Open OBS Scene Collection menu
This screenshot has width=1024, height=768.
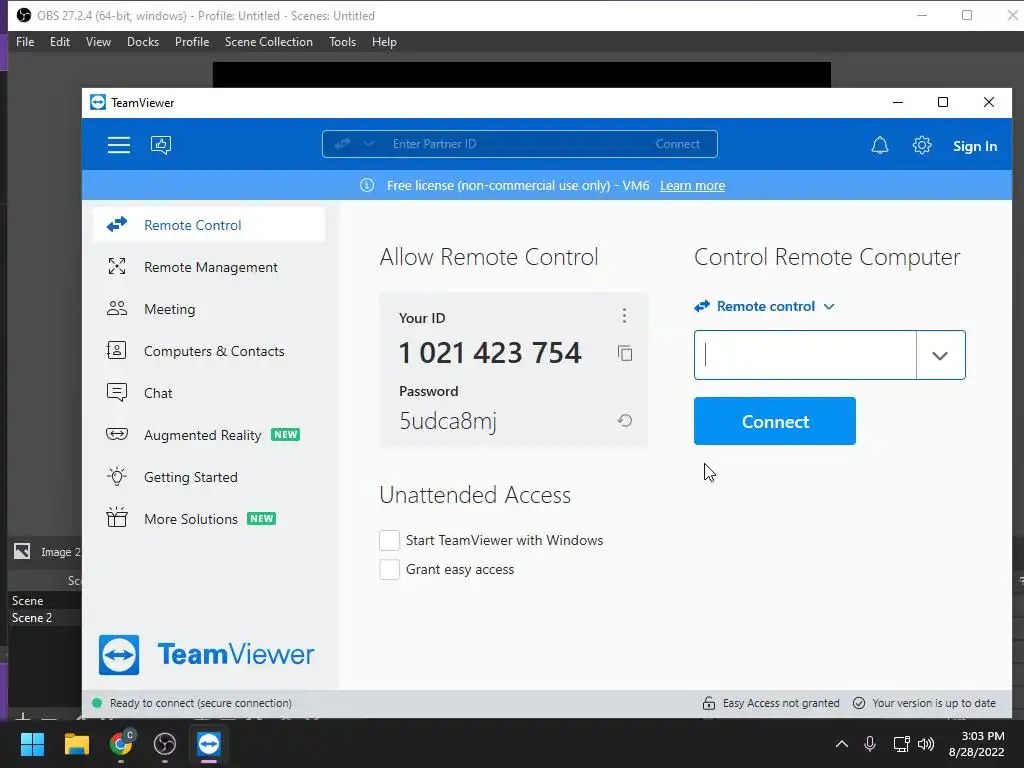coord(269,42)
